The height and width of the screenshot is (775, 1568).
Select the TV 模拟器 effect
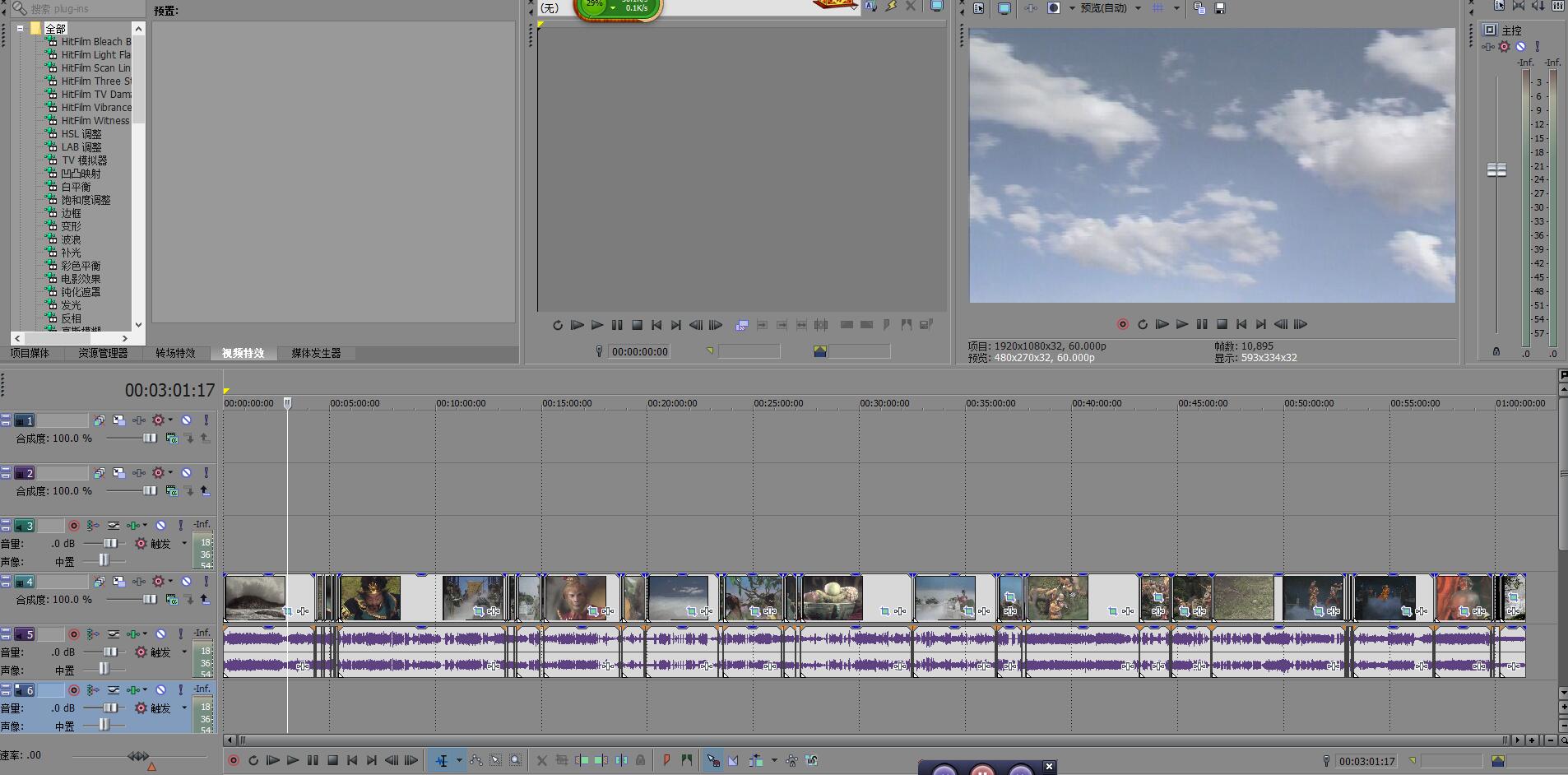(84, 160)
